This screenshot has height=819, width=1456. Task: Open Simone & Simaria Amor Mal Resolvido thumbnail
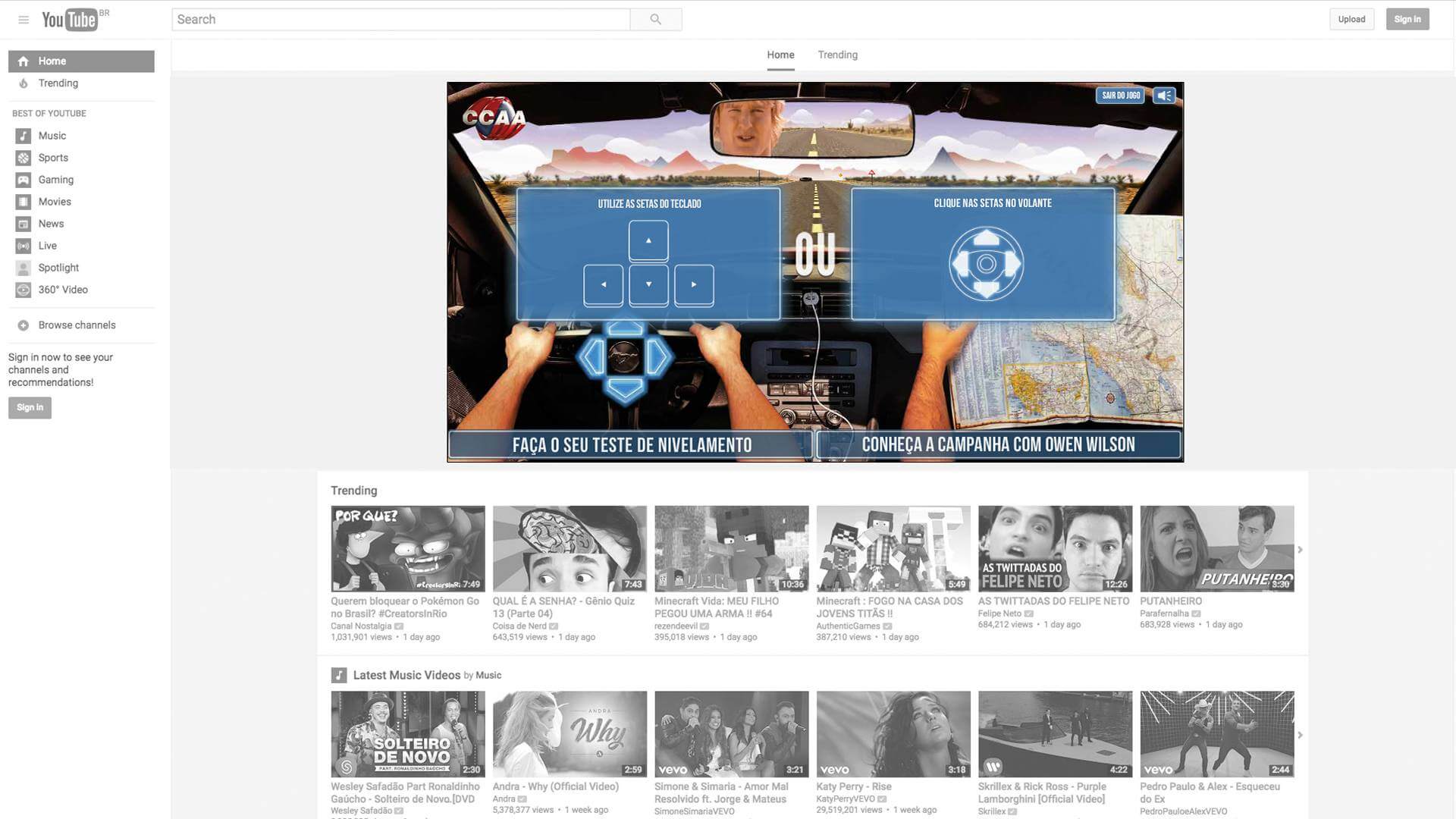[x=732, y=734]
